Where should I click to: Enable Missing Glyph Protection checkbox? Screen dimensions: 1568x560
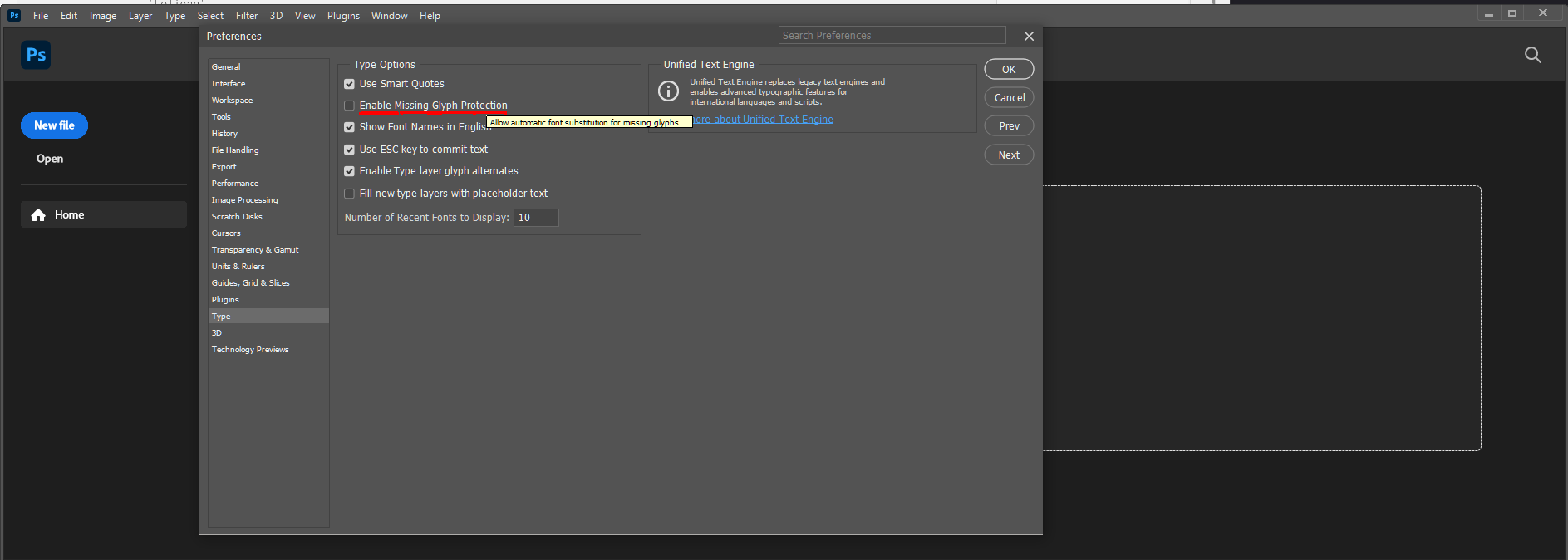(349, 106)
